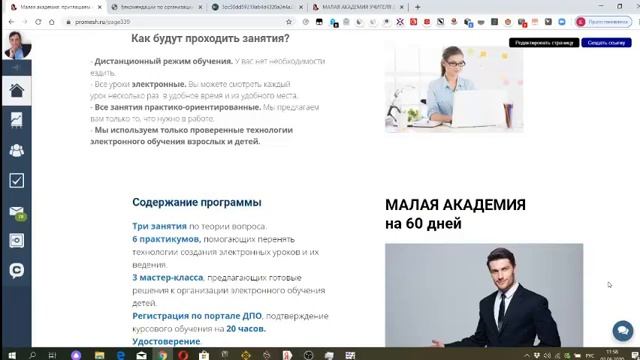Viewport: 640px width, 360px height.
Task: Click the text Все занятия практико-ориентированные
Action: pyautogui.click(x=178, y=107)
